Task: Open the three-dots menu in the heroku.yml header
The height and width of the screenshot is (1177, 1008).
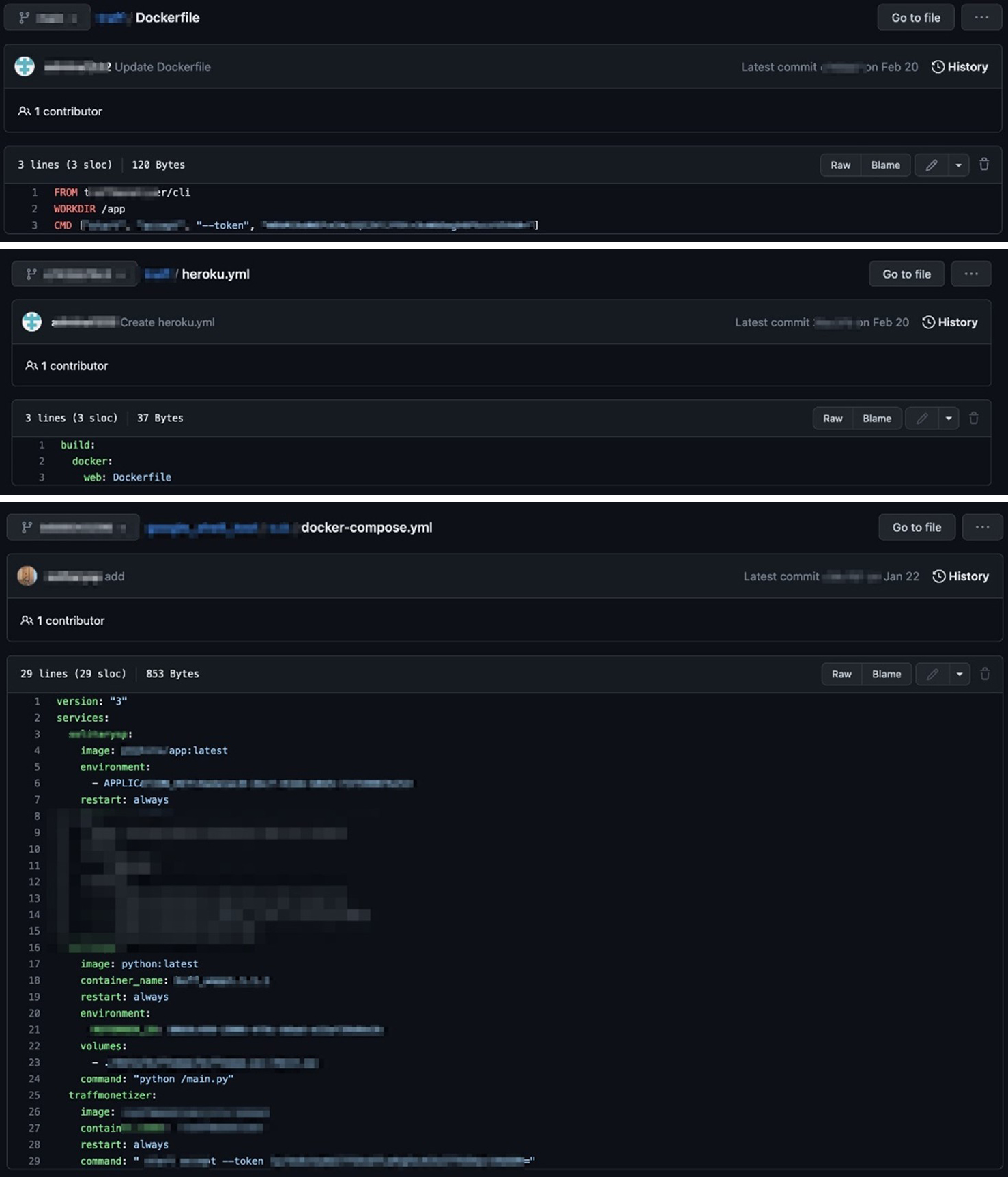Action: (x=970, y=274)
